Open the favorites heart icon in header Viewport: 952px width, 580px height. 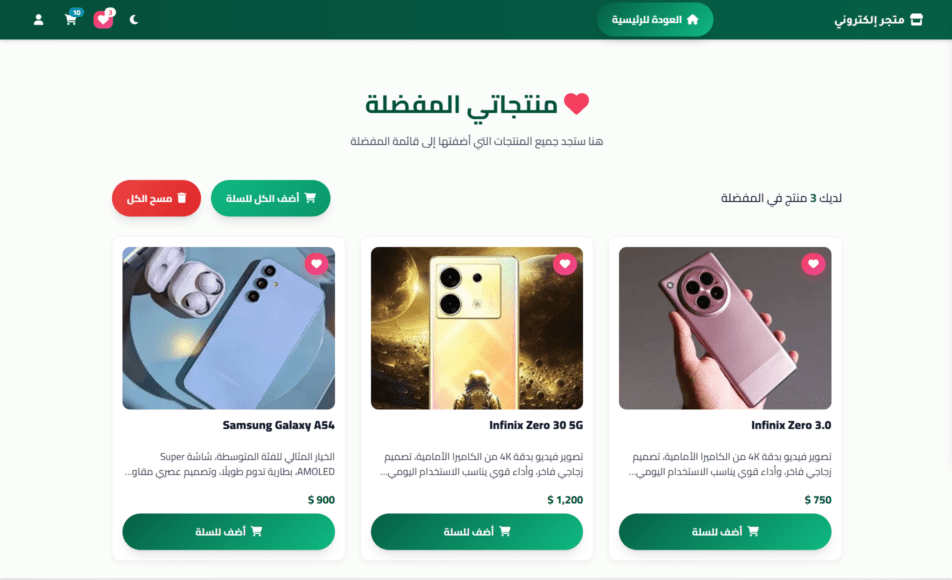click(103, 19)
